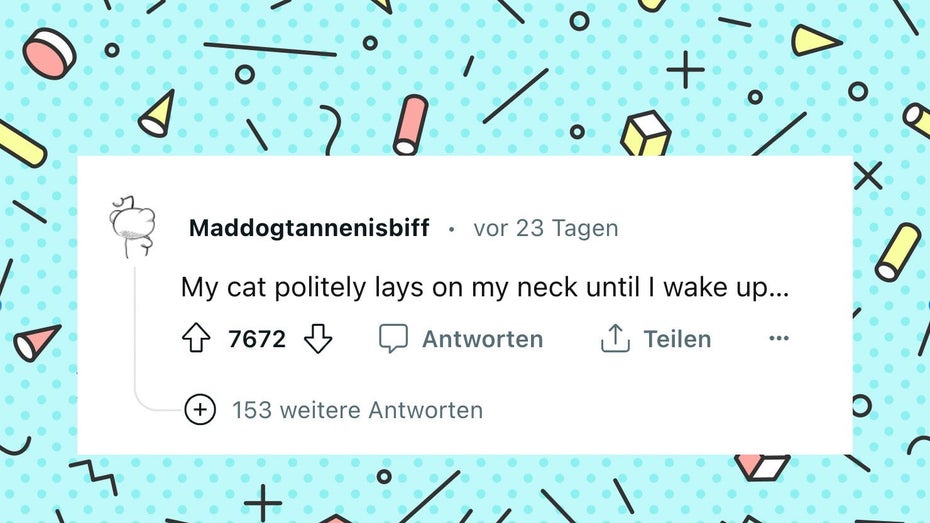Open the Maddogtannenisbiff user profile
Screen dimensions: 930x523
[309, 228]
